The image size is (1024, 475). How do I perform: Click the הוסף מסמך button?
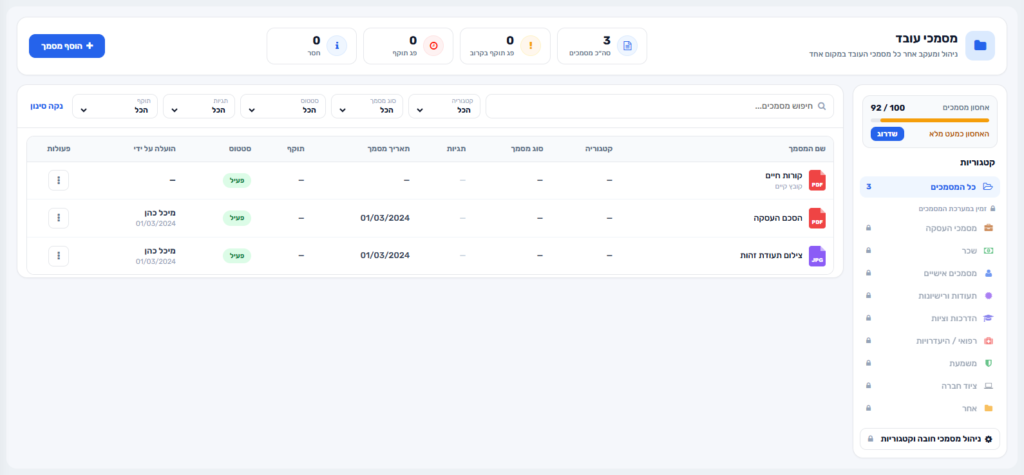[x=67, y=46]
